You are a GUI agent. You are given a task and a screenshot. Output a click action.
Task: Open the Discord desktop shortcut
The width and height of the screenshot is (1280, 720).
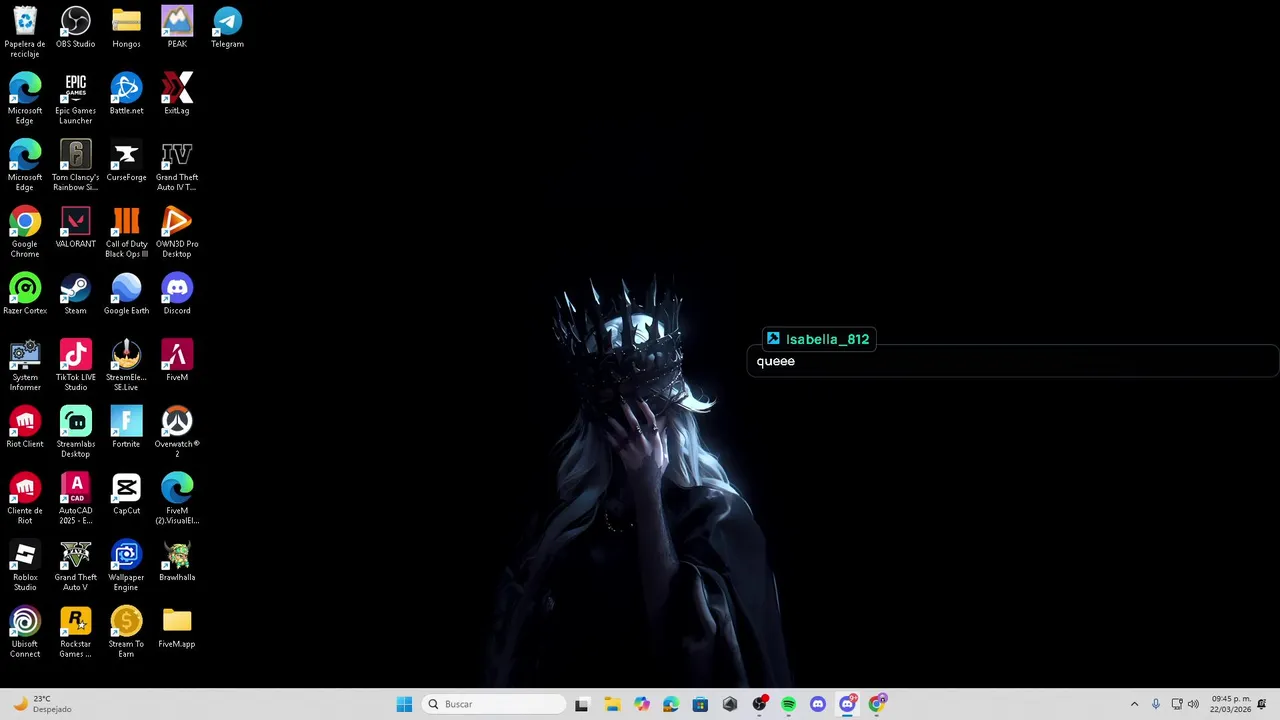point(177,294)
